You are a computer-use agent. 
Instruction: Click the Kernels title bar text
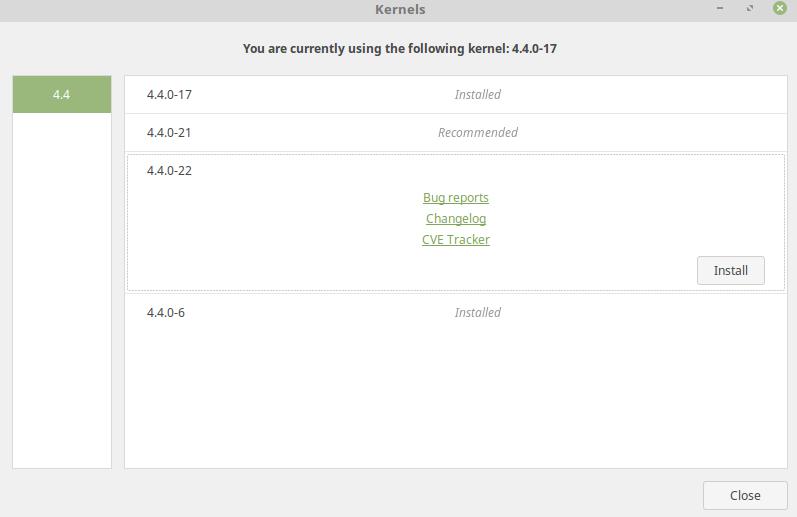point(400,10)
